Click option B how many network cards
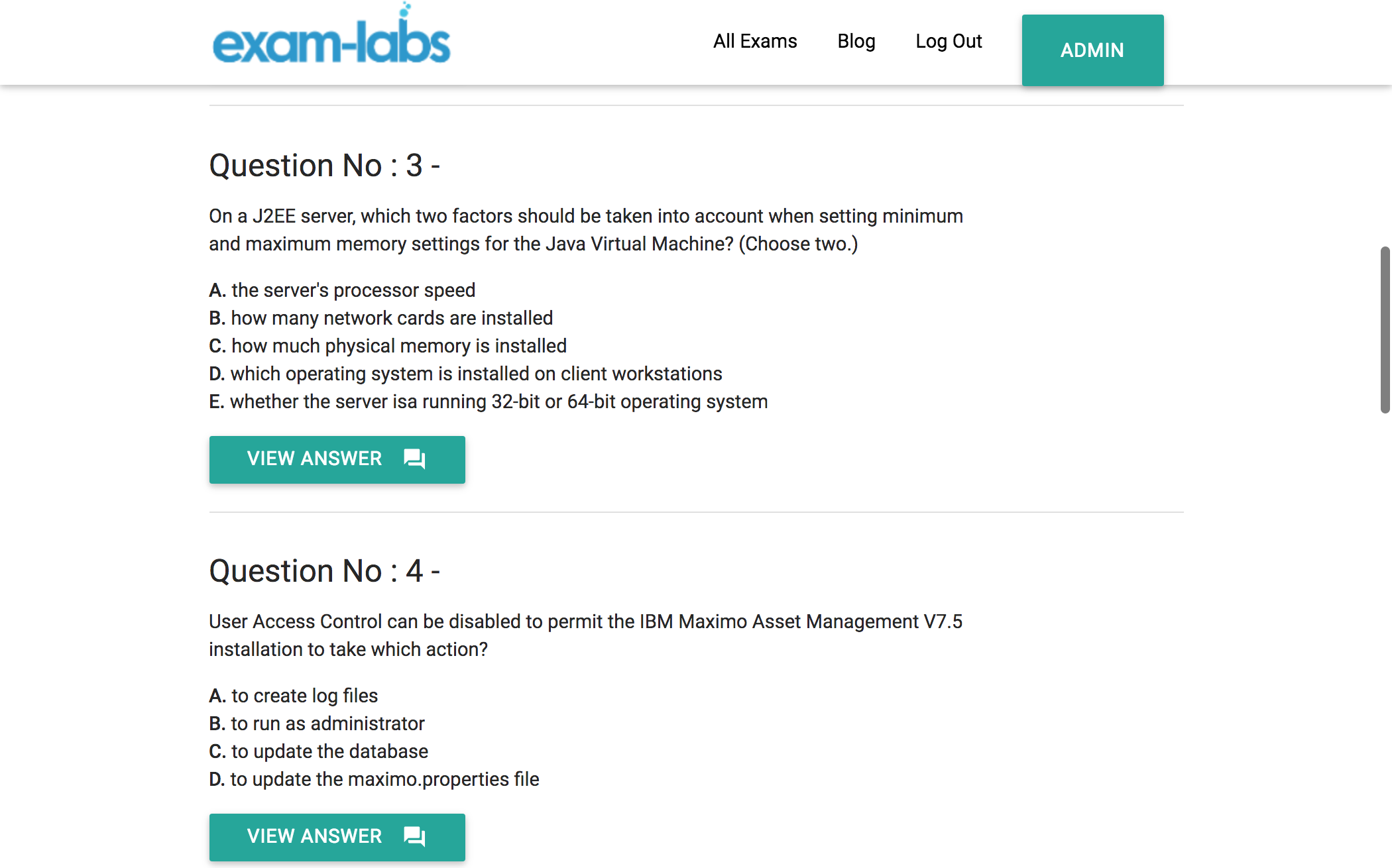 [381, 318]
